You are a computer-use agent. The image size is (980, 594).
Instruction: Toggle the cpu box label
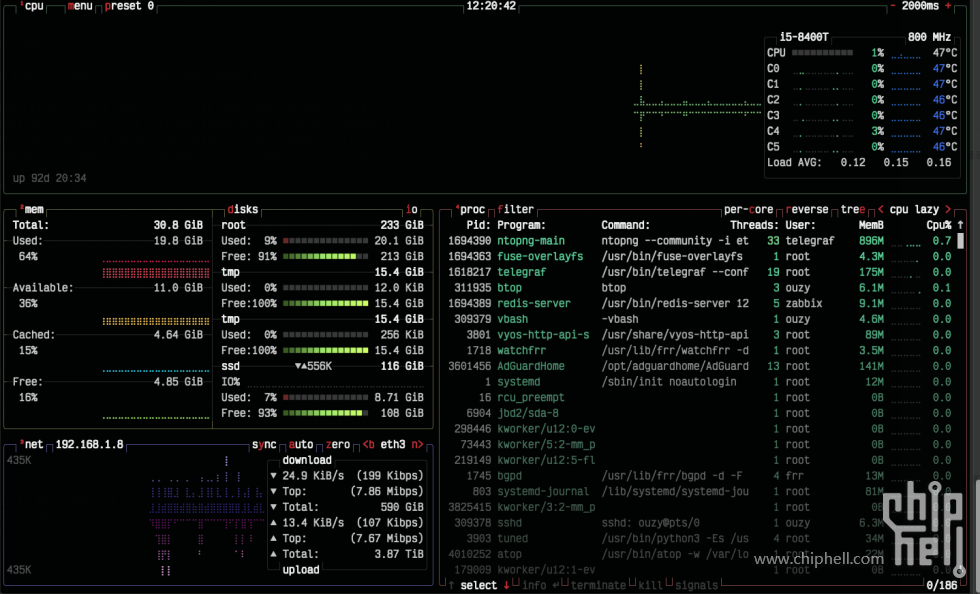[x=34, y=6]
